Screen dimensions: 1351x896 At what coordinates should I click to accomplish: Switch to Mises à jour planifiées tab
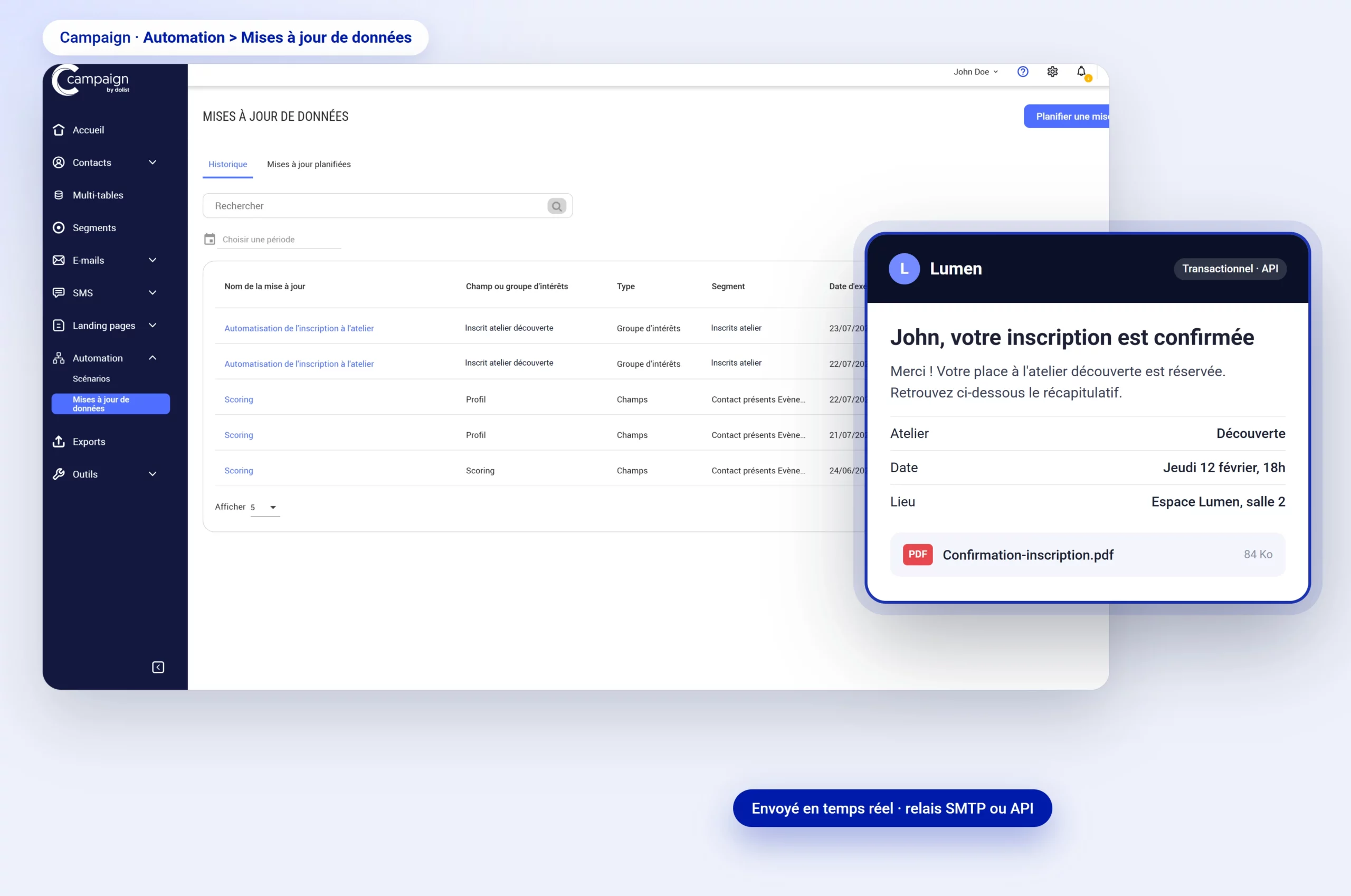pos(309,164)
